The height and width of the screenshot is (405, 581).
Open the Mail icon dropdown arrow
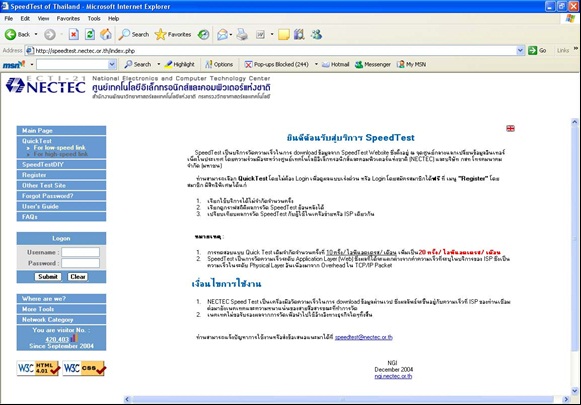[x=231, y=34]
